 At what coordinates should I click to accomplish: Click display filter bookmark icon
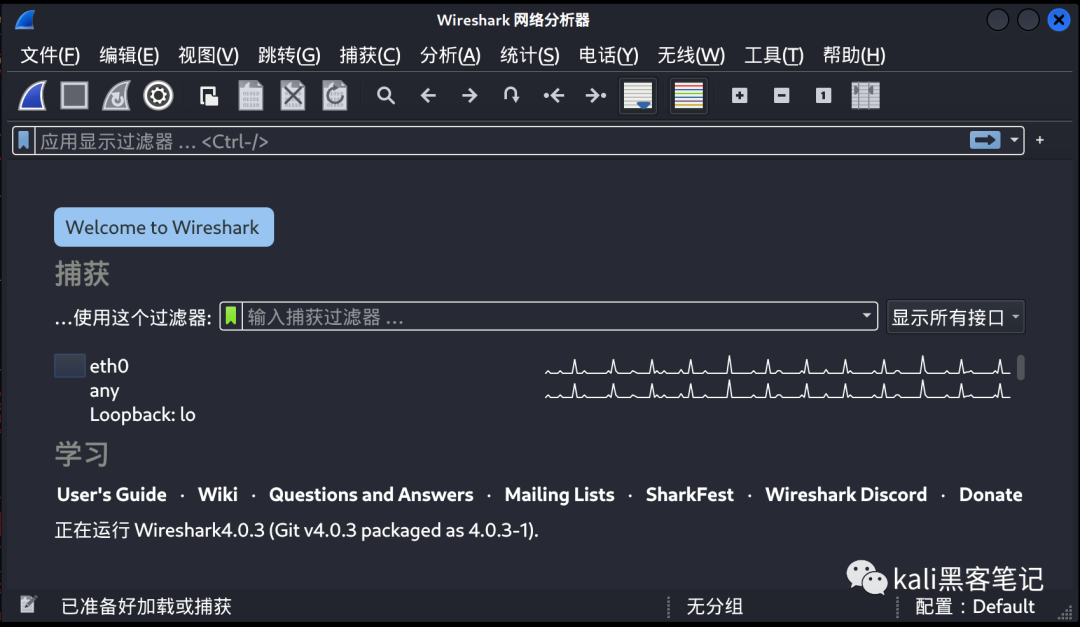(x=23, y=141)
